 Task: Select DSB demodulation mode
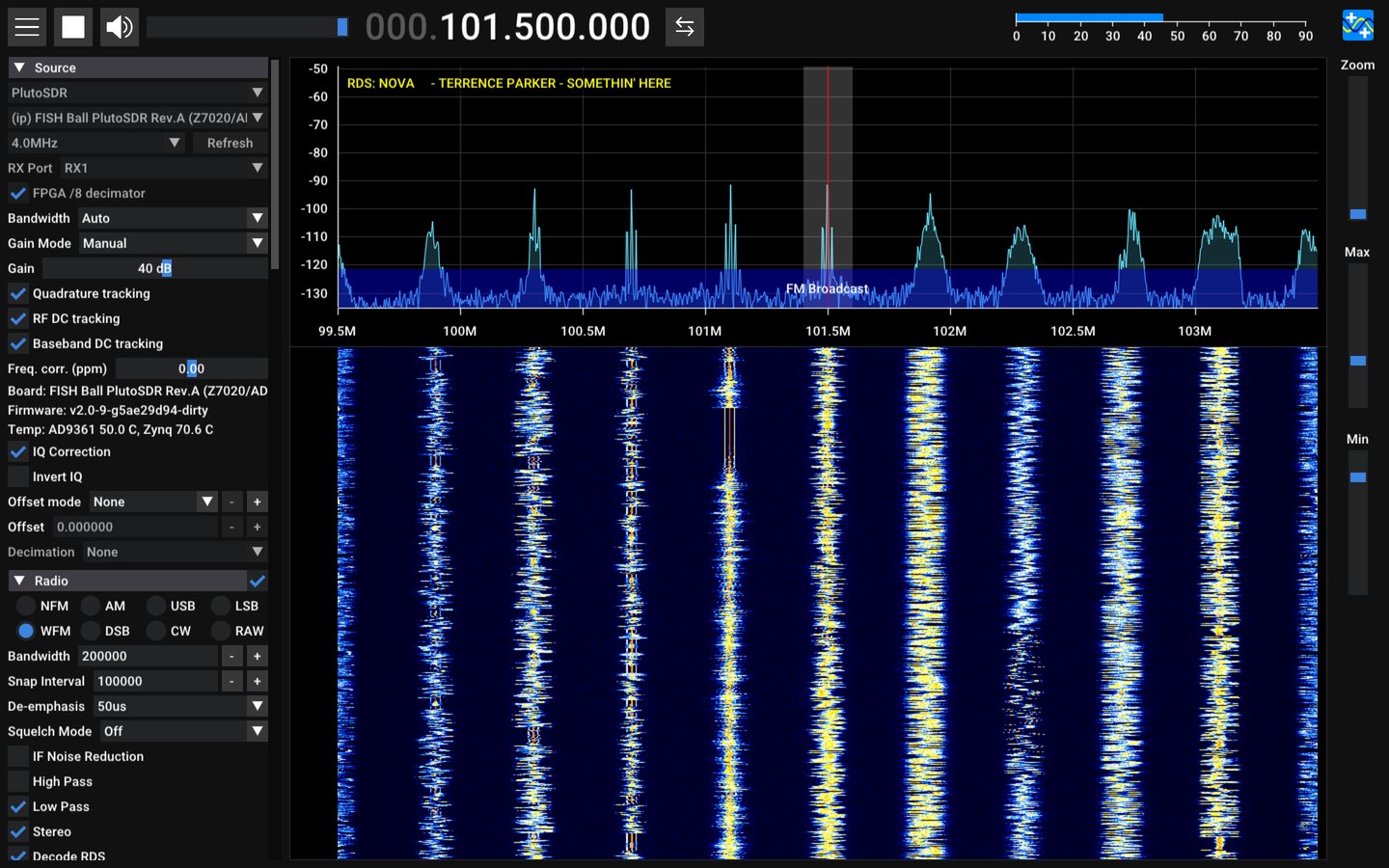(91, 631)
